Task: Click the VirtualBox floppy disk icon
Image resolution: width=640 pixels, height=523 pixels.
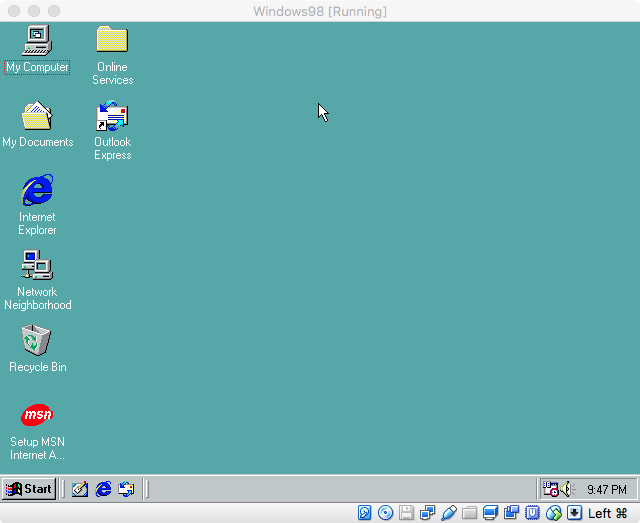Action: [x=407, y=513]
